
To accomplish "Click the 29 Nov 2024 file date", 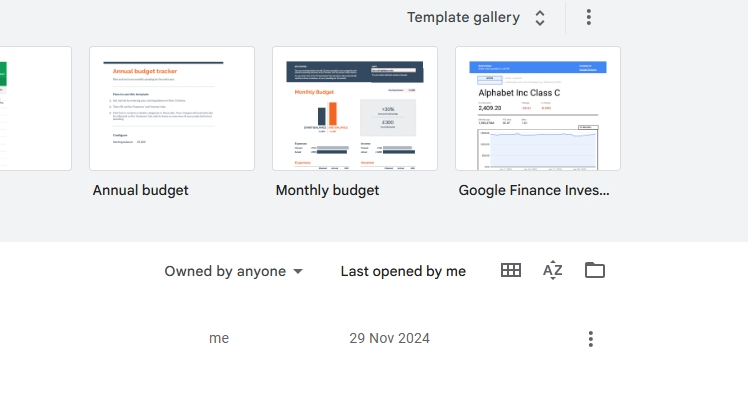I will tap(389, 338).
